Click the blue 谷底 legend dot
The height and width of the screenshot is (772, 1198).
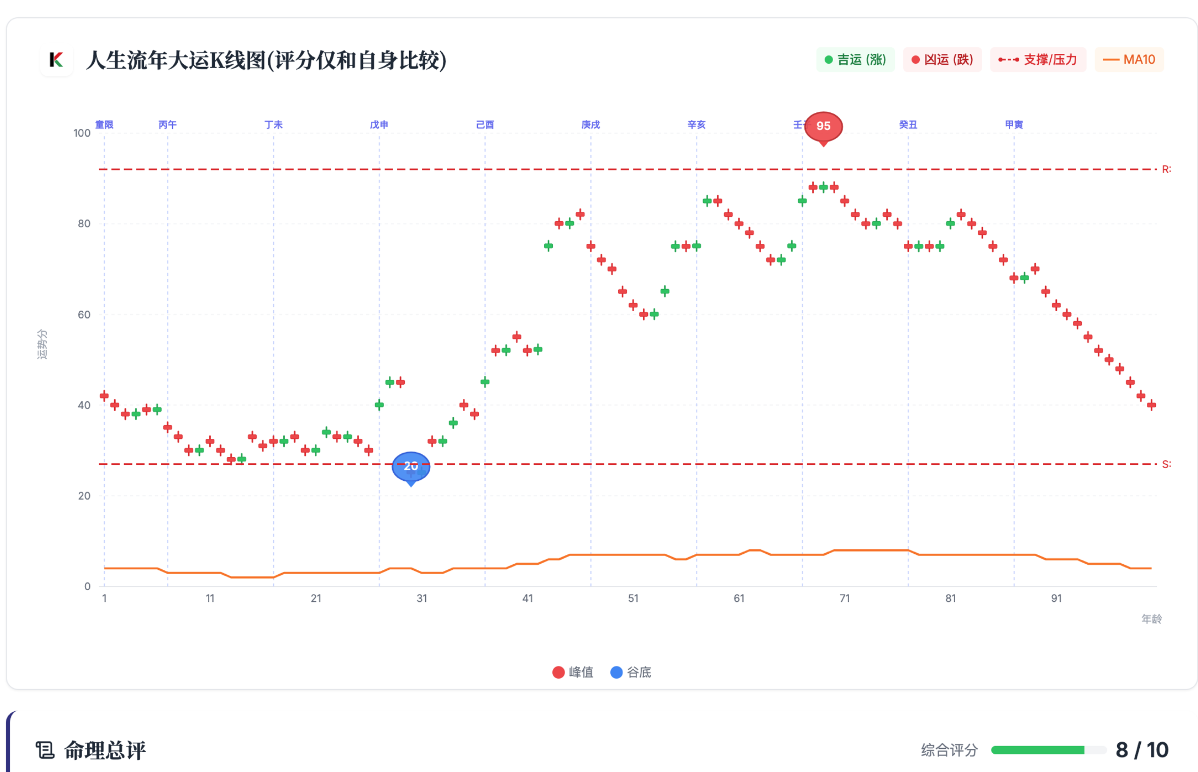click(616, 672)
